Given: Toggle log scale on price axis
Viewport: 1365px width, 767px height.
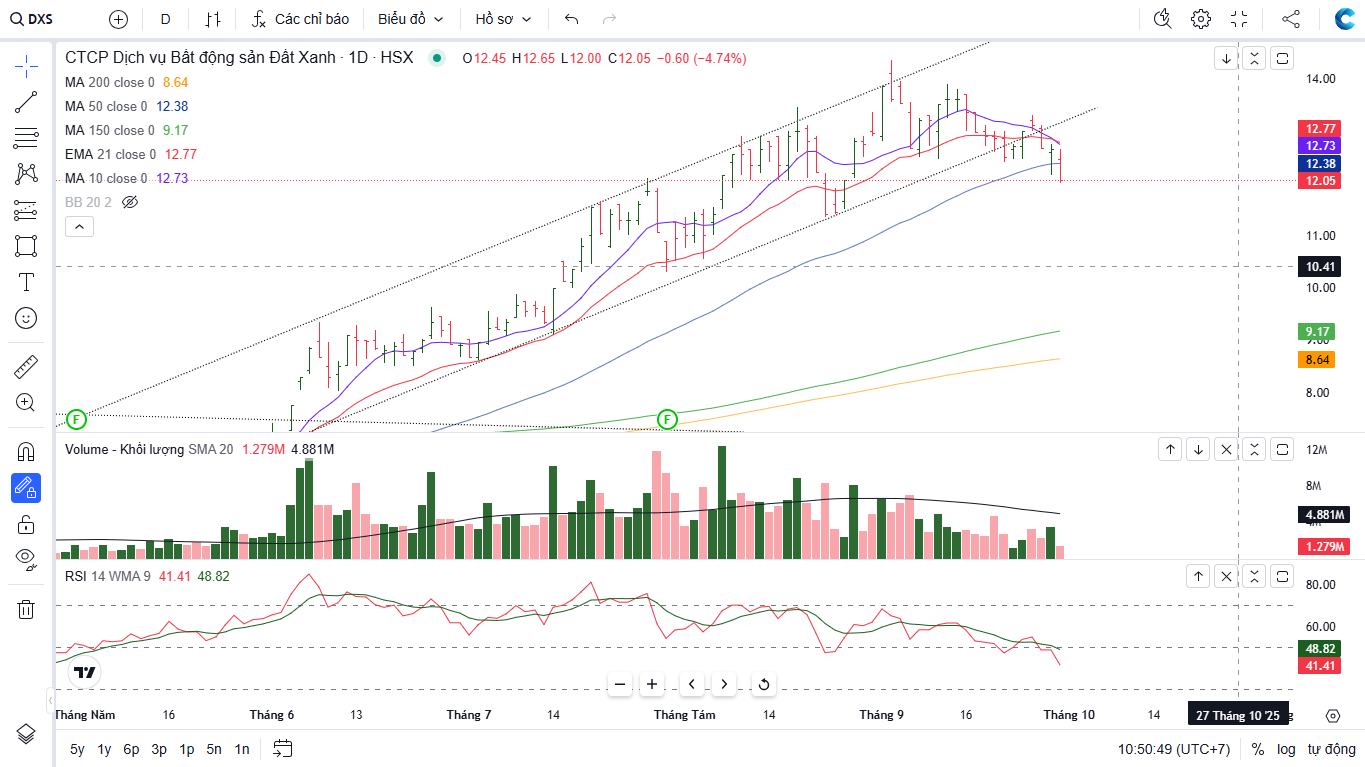Looking at the screenshot, I should 1286,749.
